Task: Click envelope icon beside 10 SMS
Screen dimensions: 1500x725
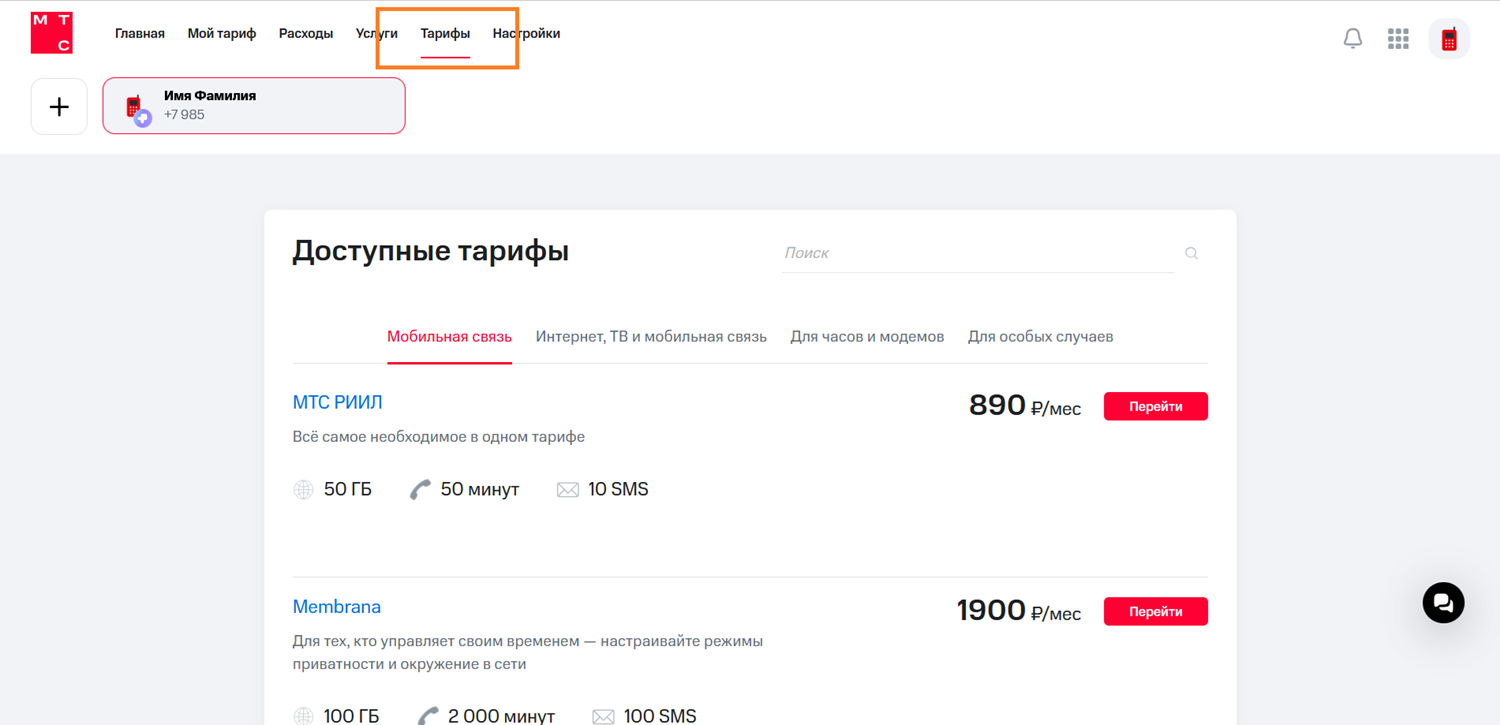Action: 568,490
